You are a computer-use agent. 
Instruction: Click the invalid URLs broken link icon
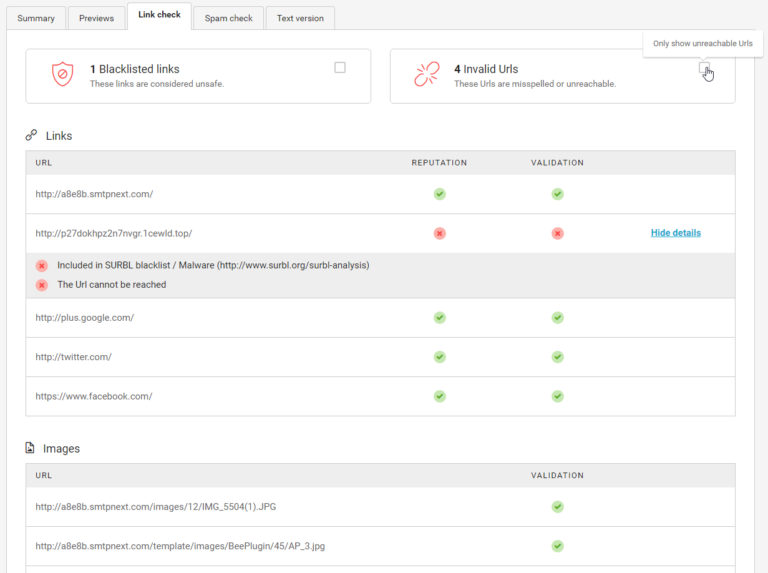427,75
